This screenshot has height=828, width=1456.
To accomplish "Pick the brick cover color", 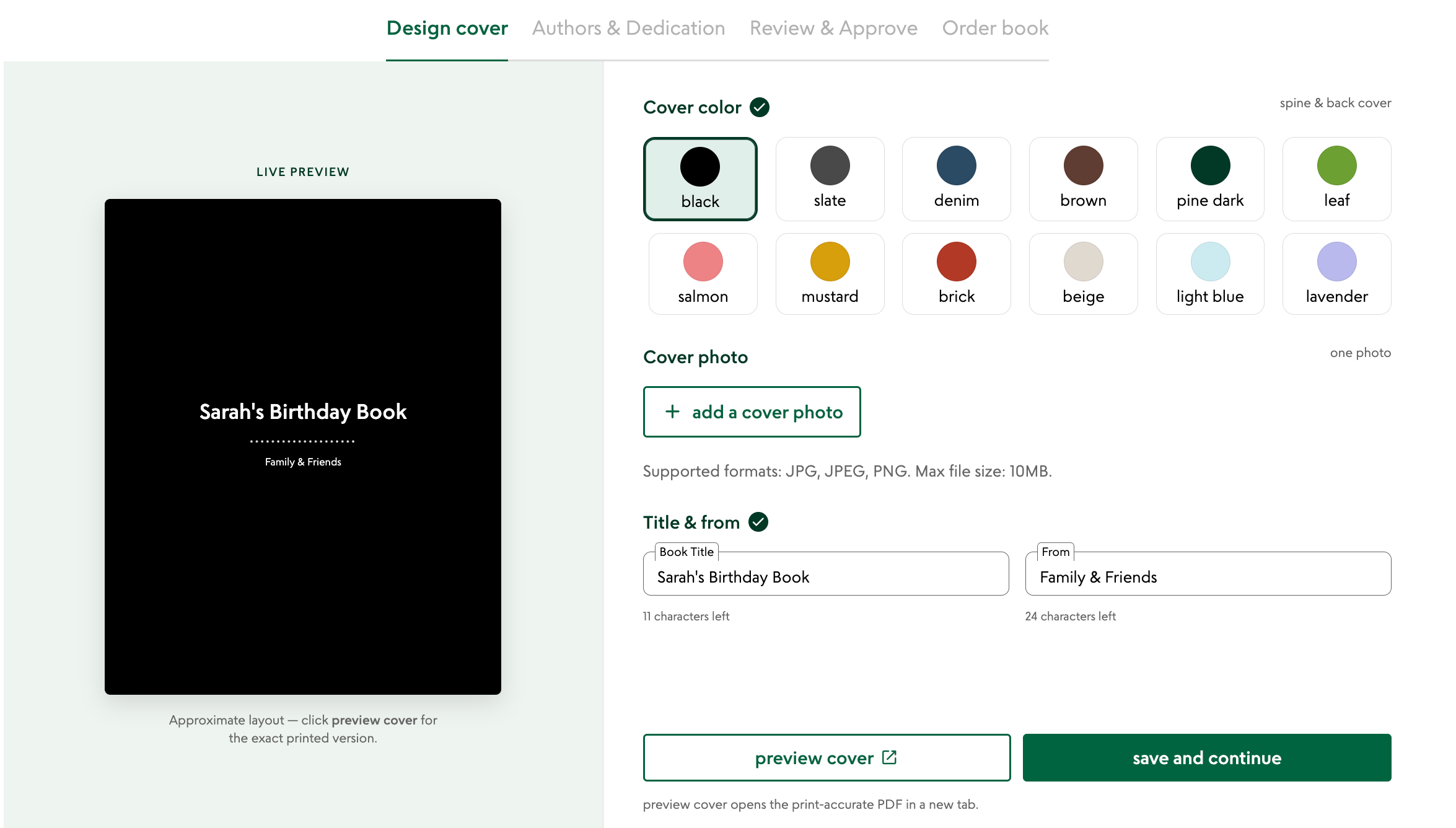I will pyautogui.click(x=957, y=274).
